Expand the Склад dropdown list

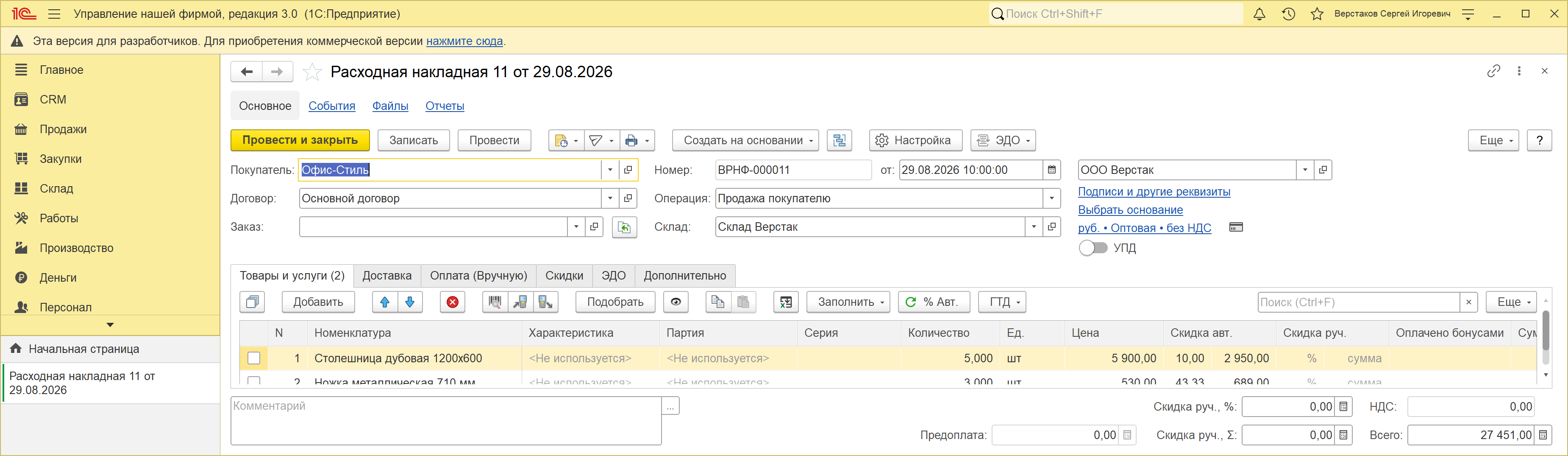(x=1034, y=227)
